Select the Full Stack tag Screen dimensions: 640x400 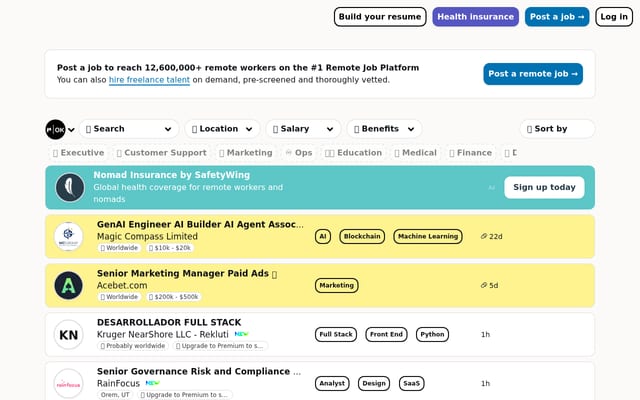pyautogui.click(x=336, y=334)
